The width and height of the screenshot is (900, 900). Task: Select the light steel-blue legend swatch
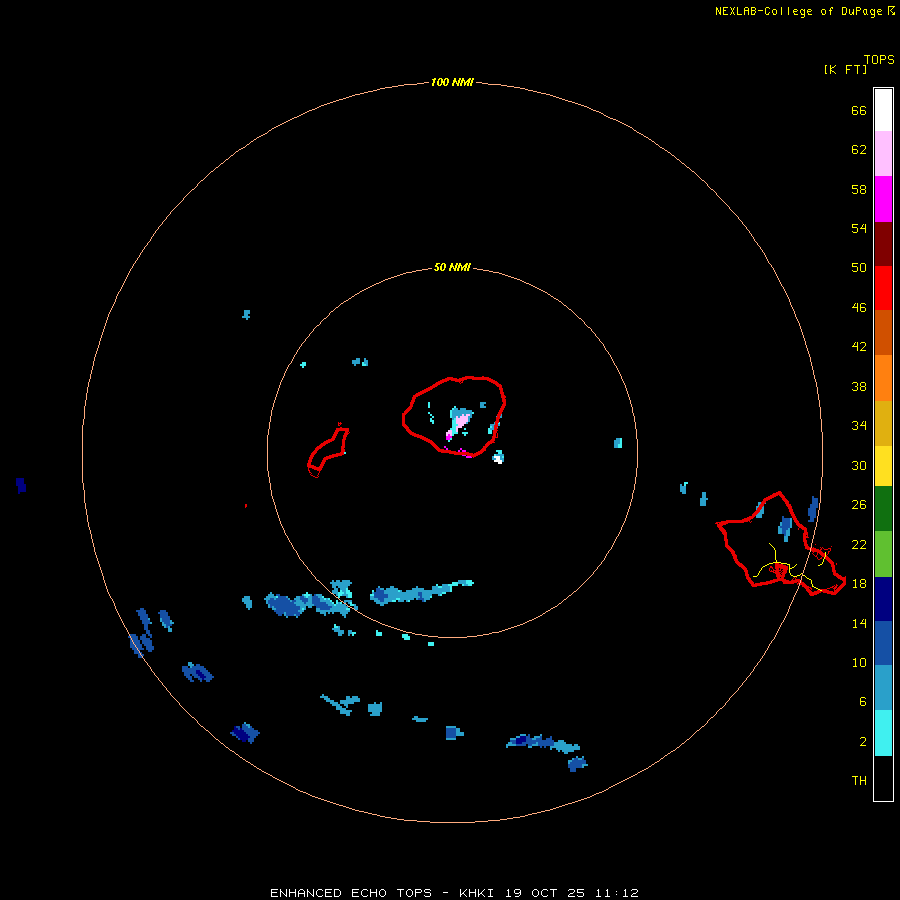point(883,687)
